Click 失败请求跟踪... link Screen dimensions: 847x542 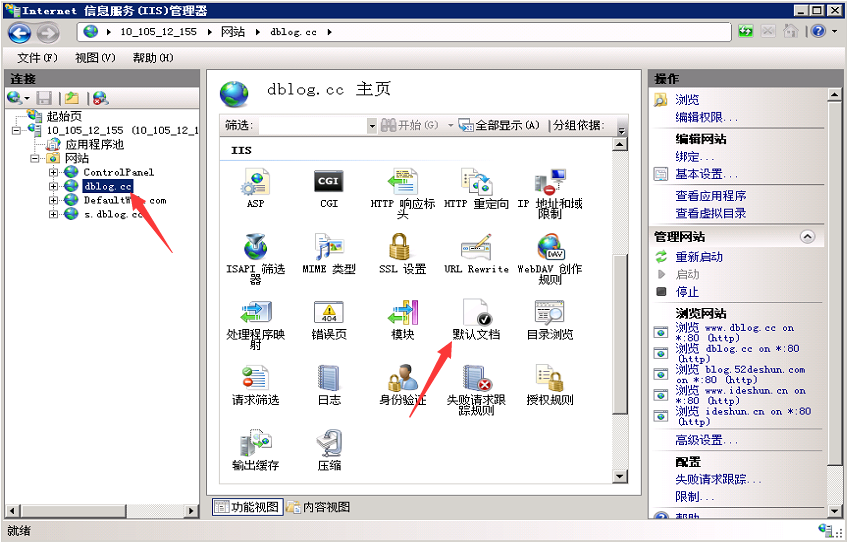(718, 479)
